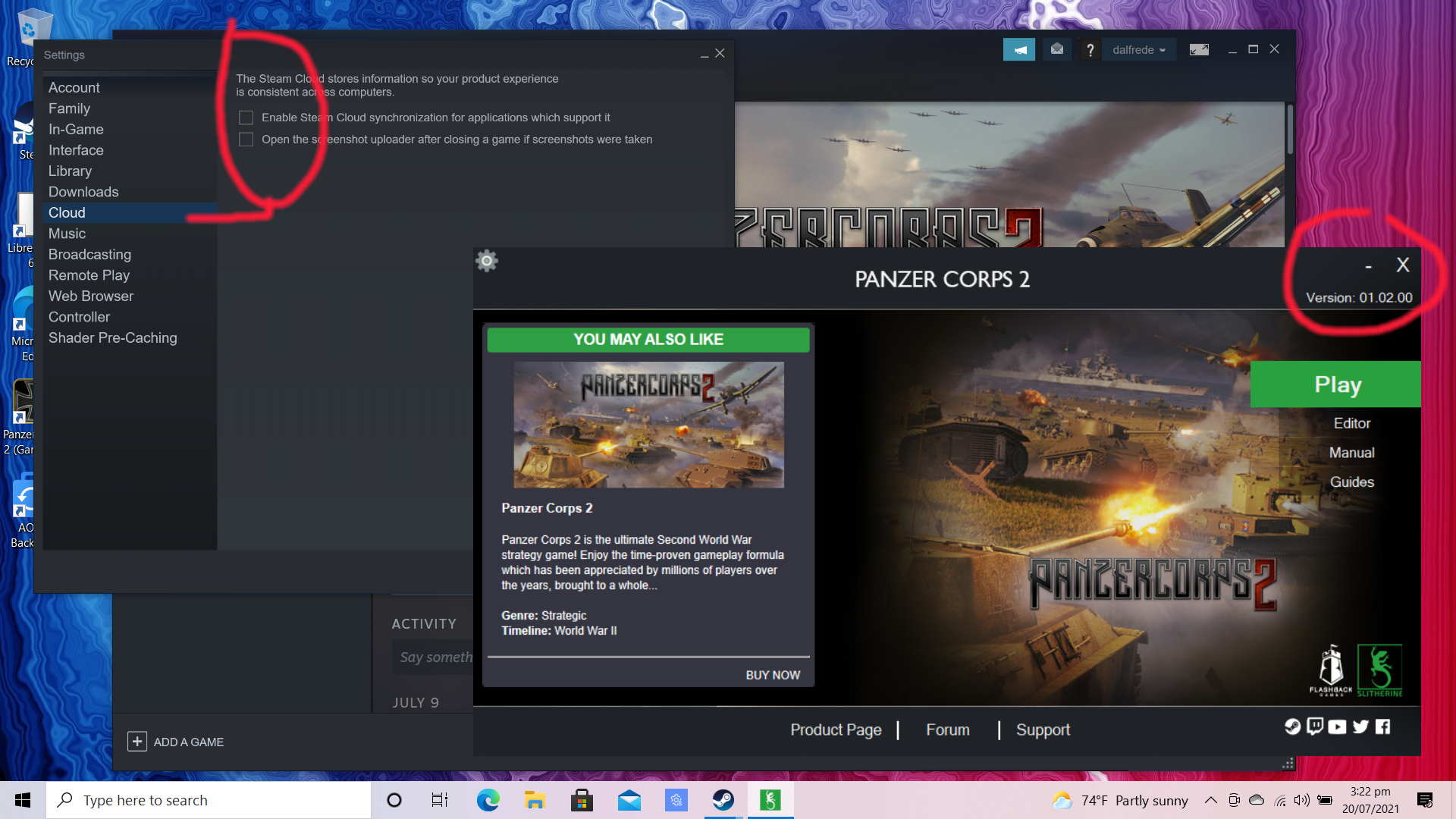Open Microsoft Store from taskbar
1456x819 pixels.
tap(582, 800)
